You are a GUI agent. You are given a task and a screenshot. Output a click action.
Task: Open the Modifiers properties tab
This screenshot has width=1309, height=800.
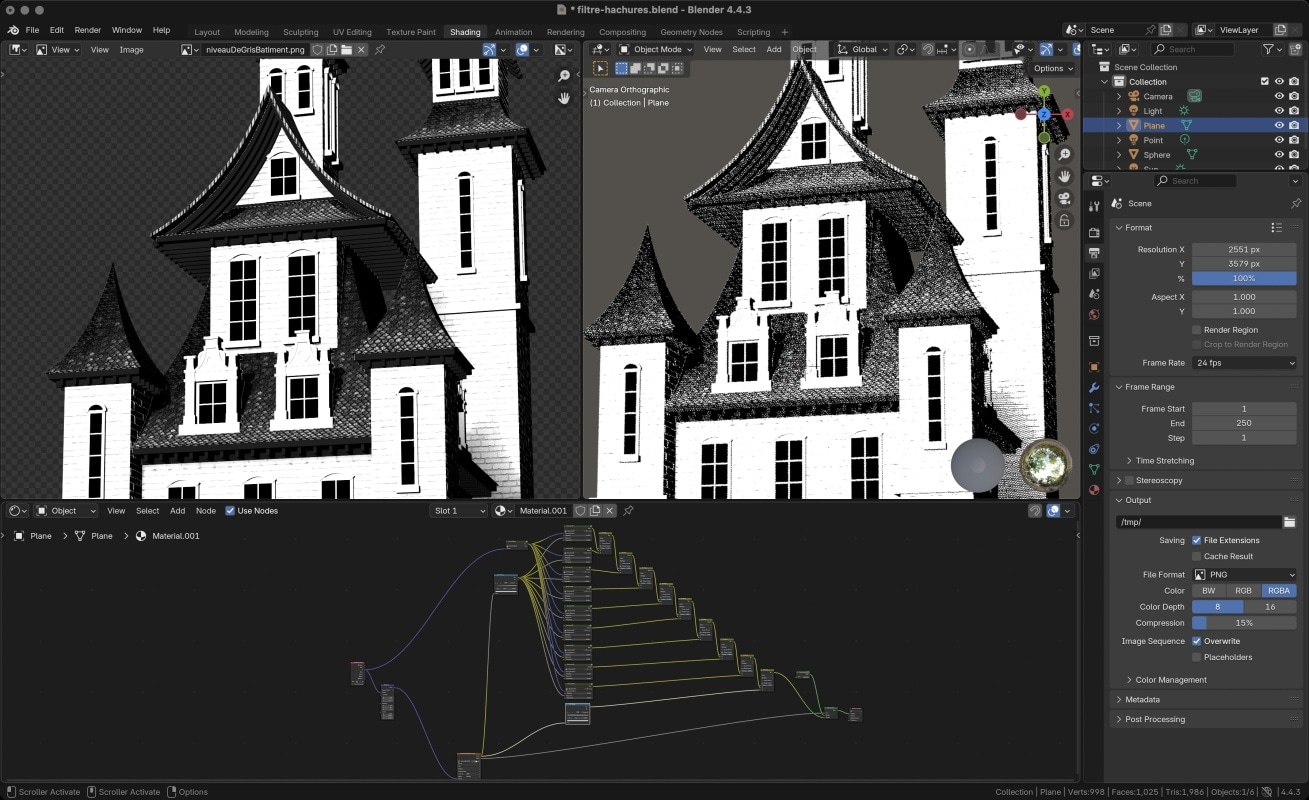click(x=1094, y=387)
